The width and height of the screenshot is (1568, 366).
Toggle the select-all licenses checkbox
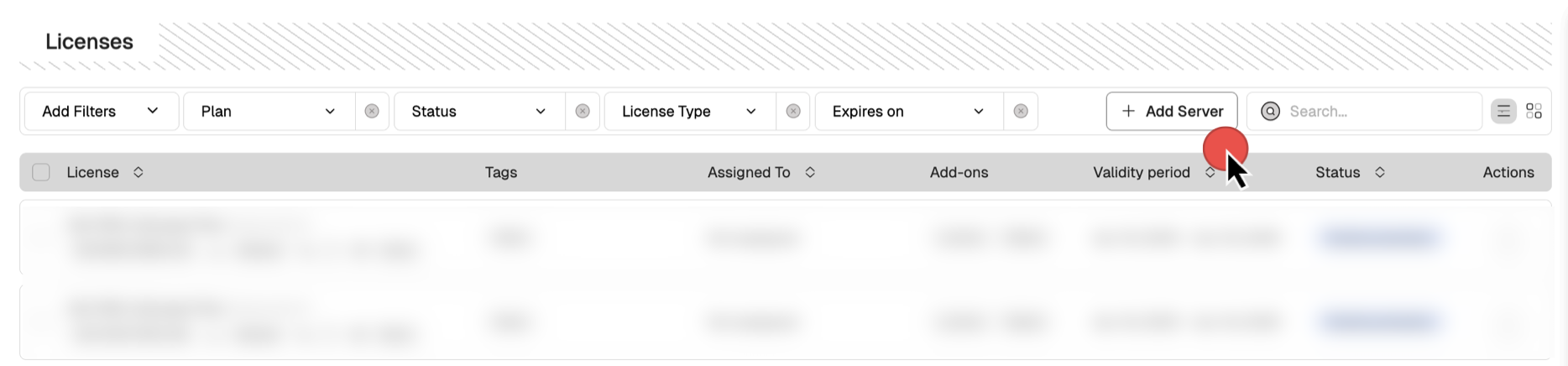coord(41,172)
